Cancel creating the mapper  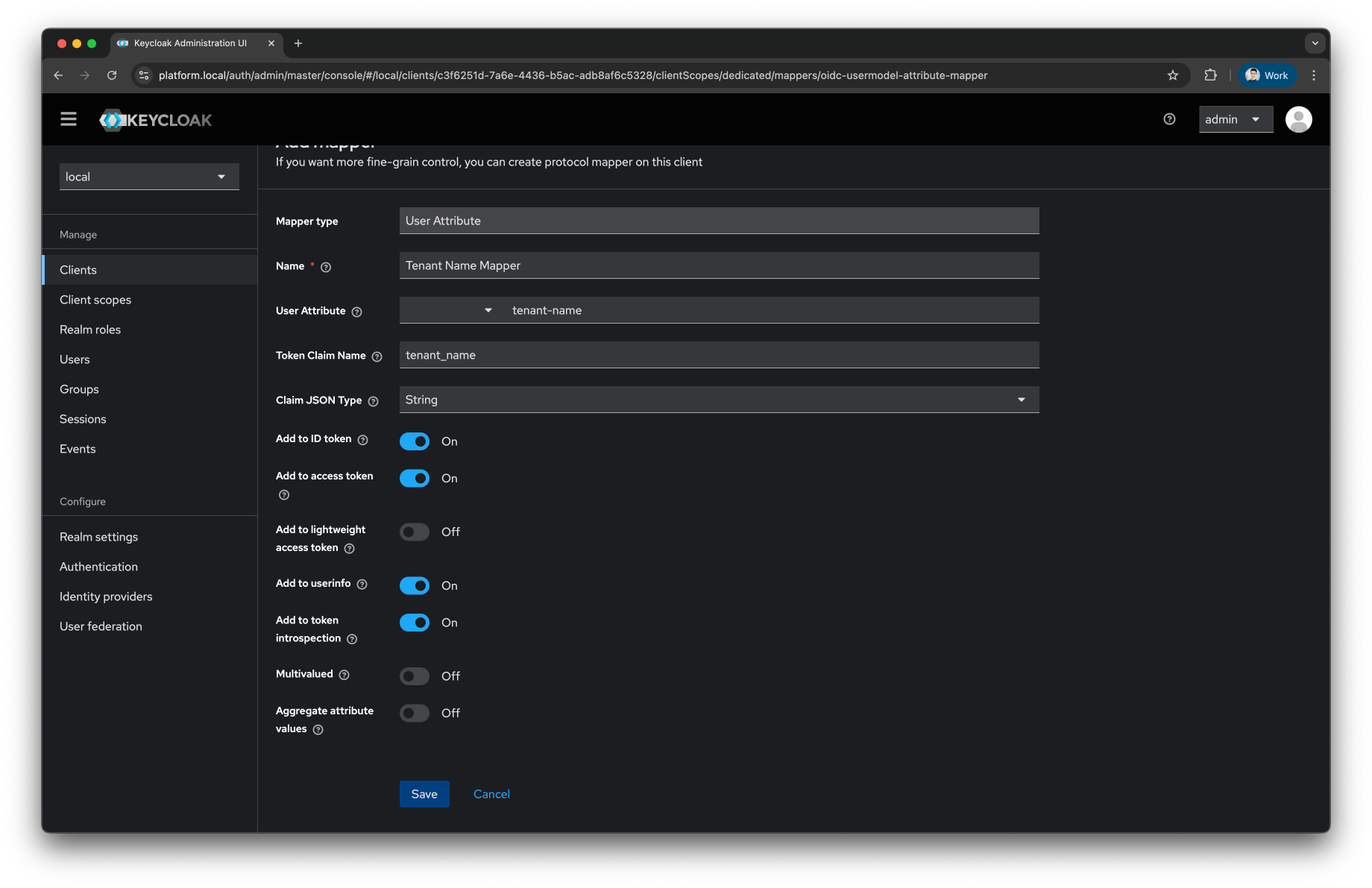click(x=491, y=793)
